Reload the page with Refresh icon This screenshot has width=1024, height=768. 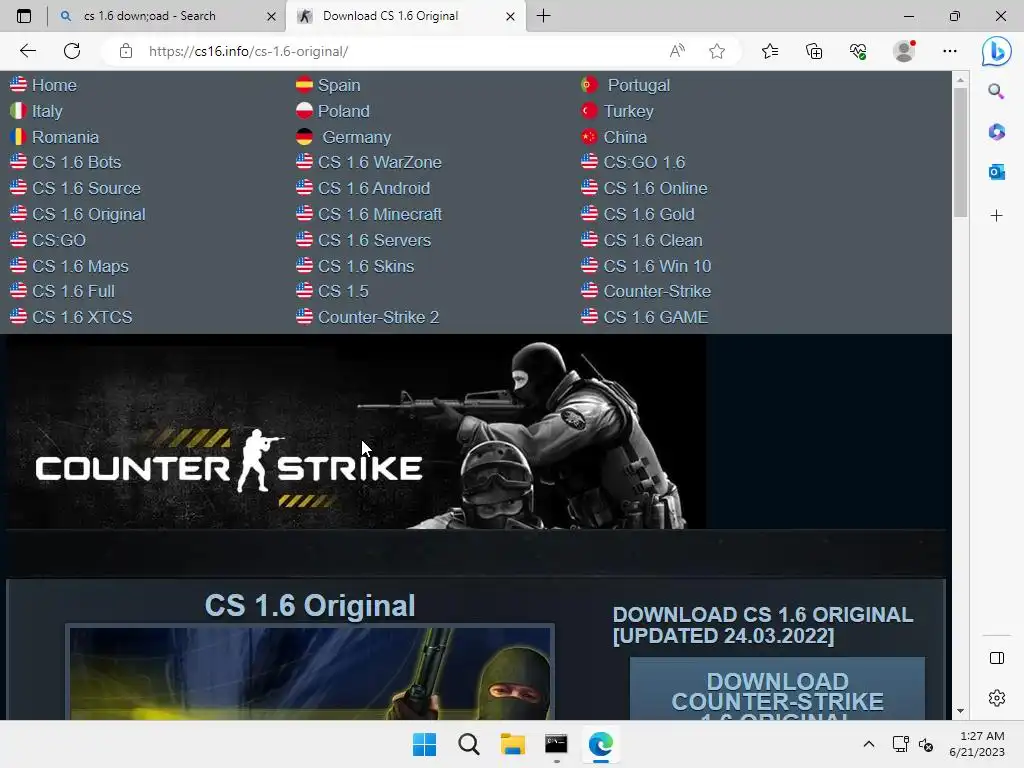coord(72,51)
